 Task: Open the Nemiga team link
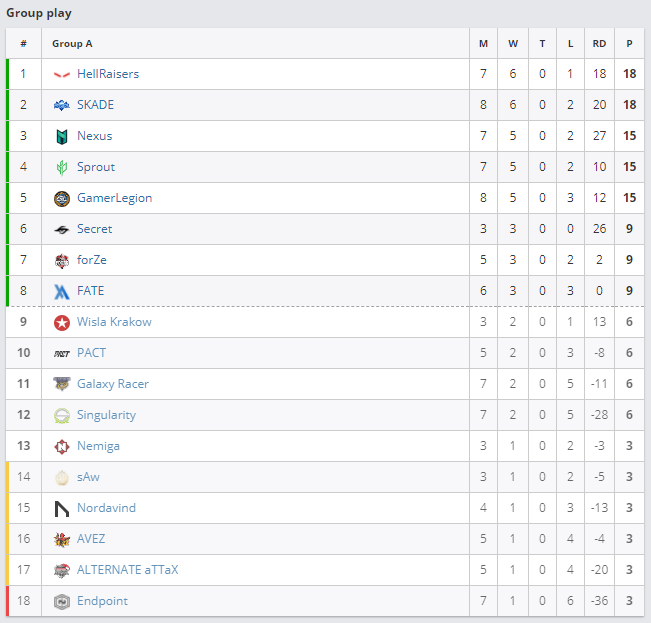coord(98,446)
